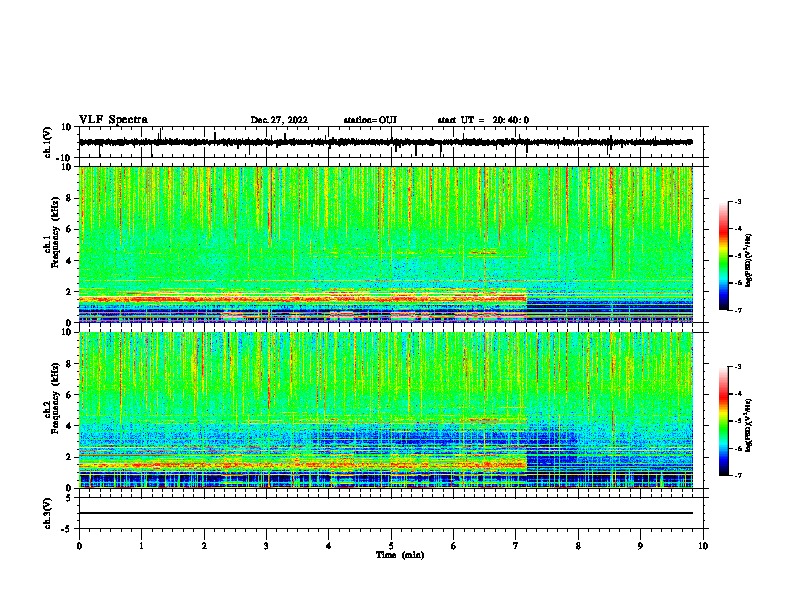Click the ch.2 spectrogram color scale bar
The width and height of the screenshot is (792, 612).
pyautogui.click(x=724, y=421)
